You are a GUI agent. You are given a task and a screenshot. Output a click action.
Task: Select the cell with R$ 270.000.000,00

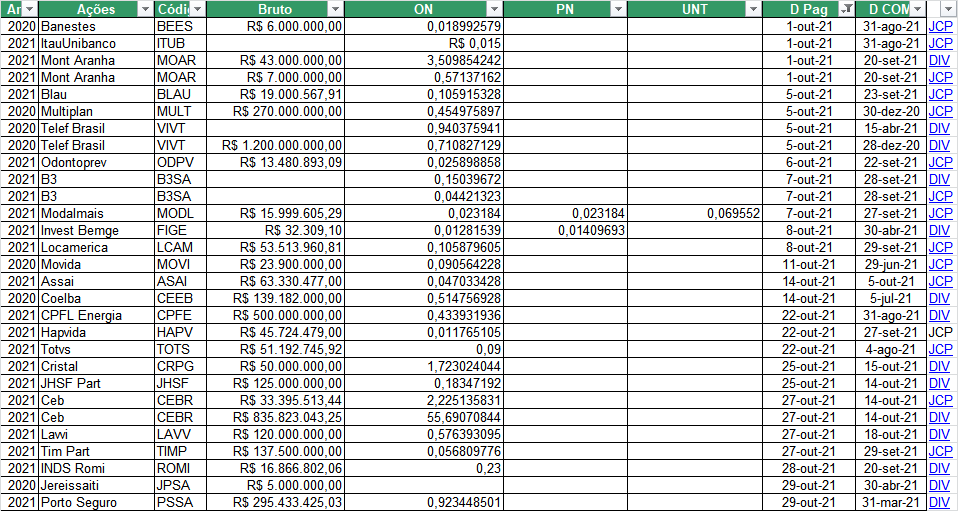(276, 112)
